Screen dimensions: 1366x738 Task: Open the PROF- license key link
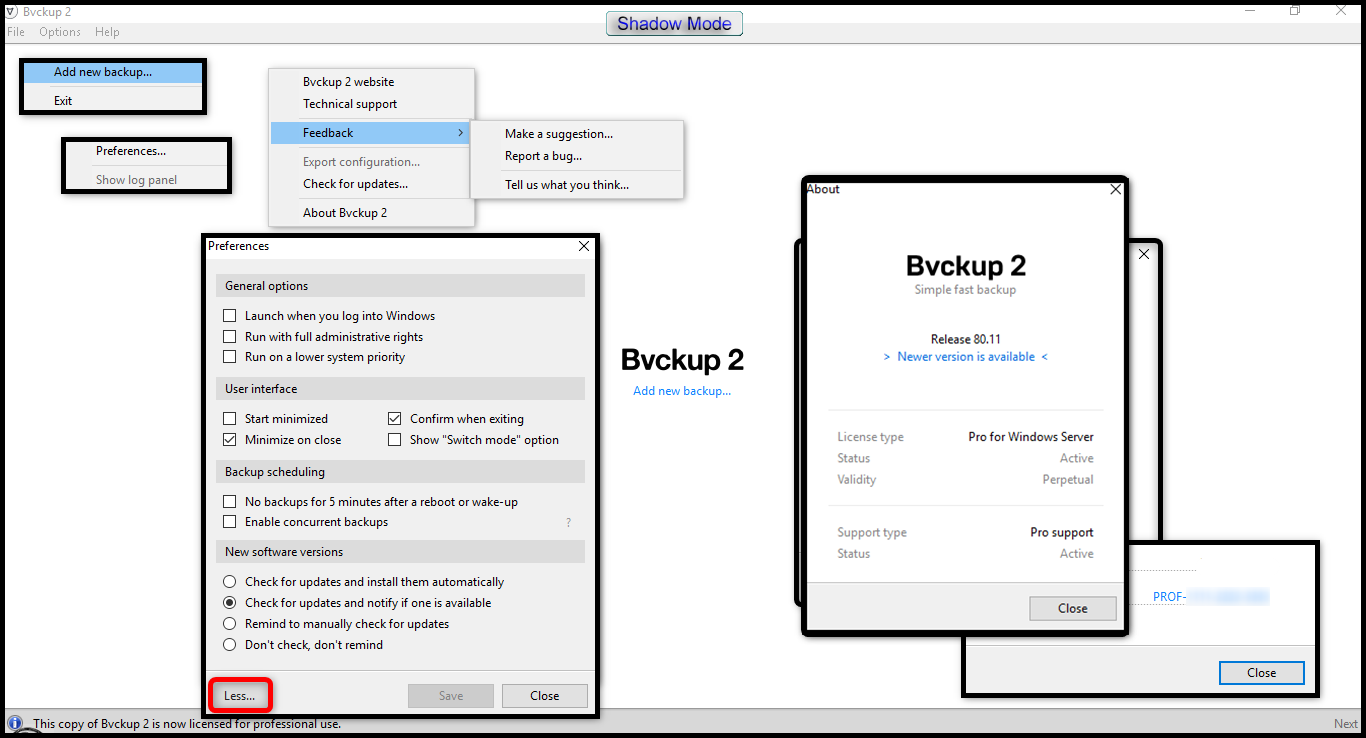click(x=1211, y=597)
